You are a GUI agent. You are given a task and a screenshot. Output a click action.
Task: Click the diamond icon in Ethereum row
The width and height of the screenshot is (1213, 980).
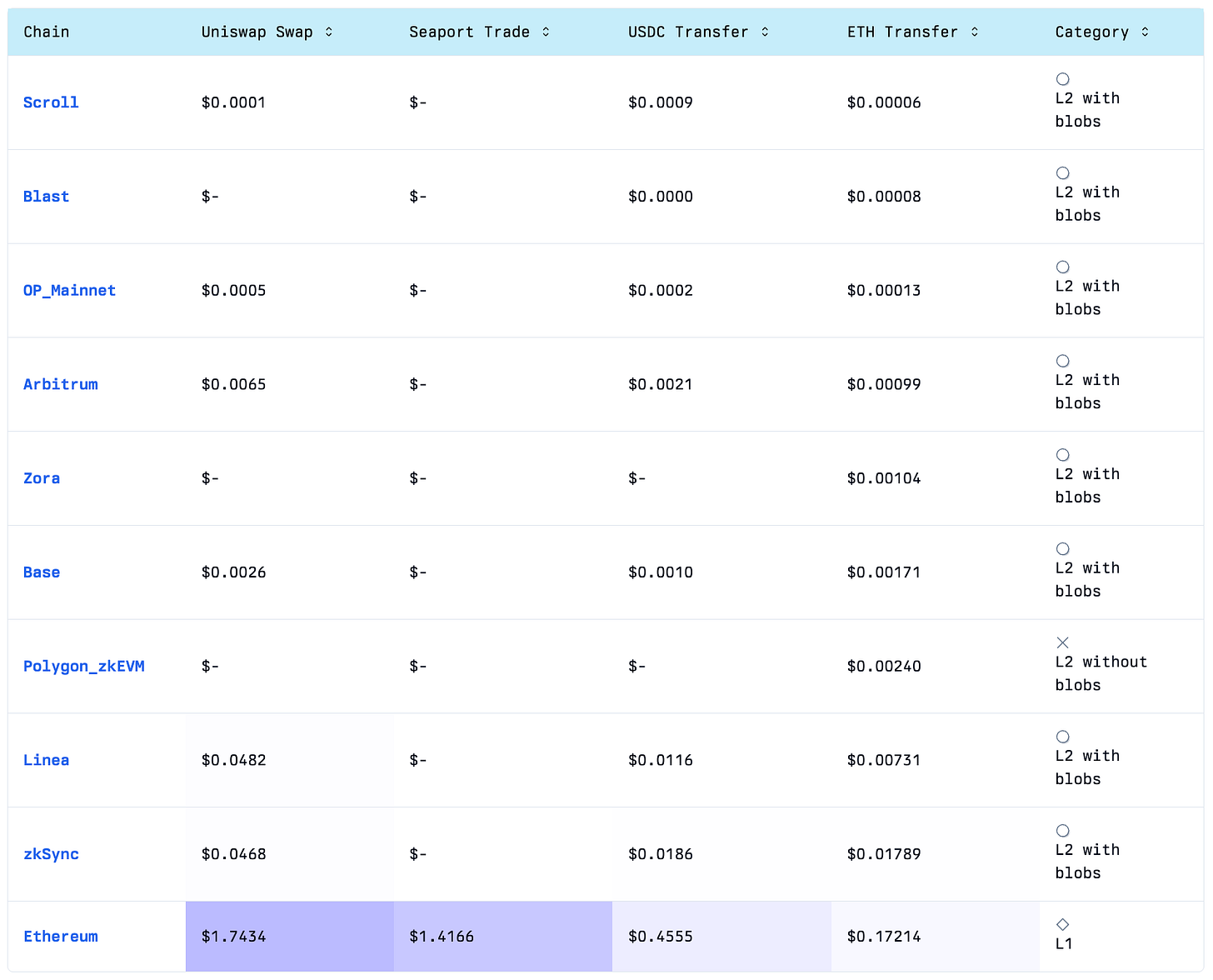[x=1063, y=924]
